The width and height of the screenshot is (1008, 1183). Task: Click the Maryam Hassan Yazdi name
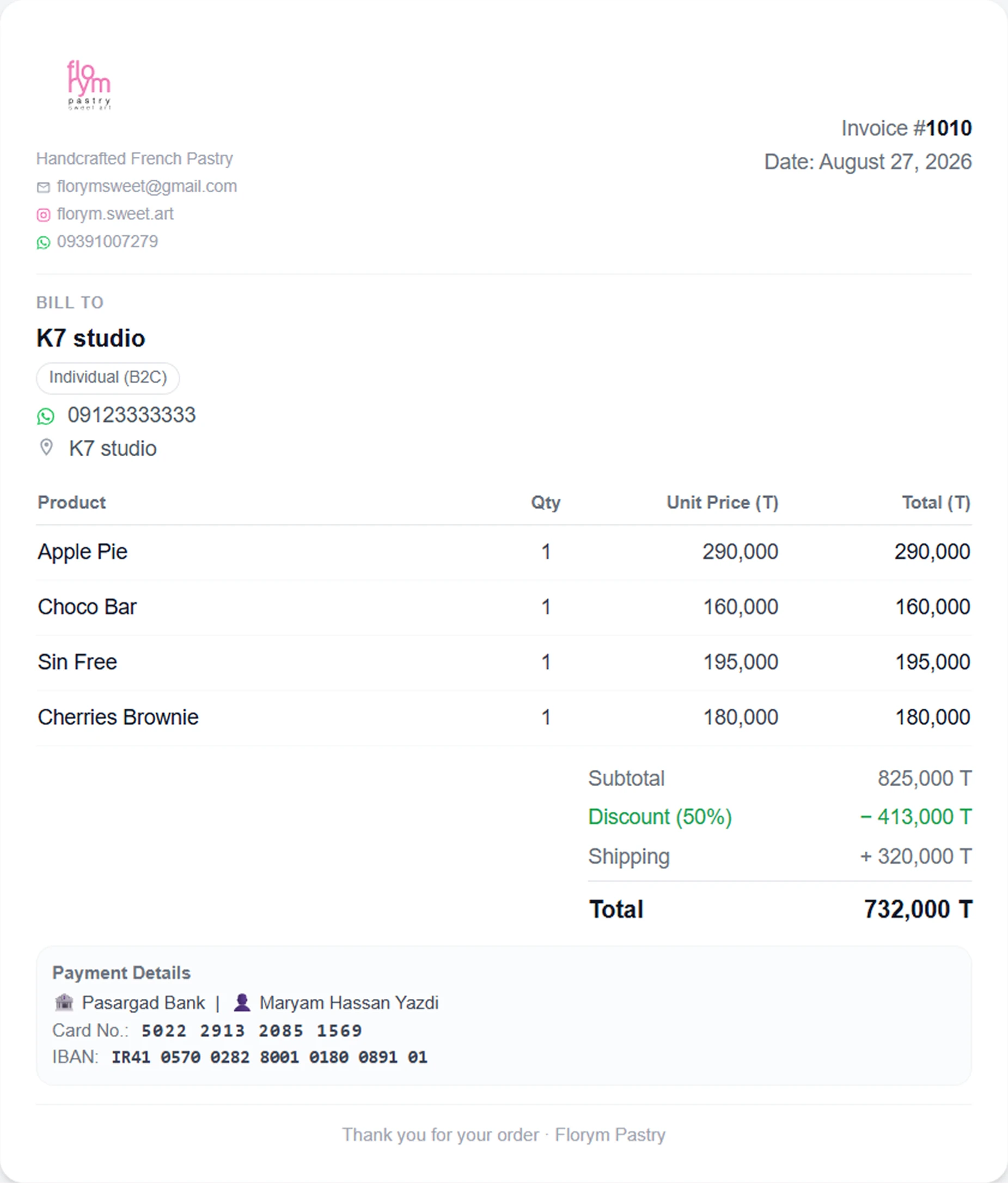349,1003
